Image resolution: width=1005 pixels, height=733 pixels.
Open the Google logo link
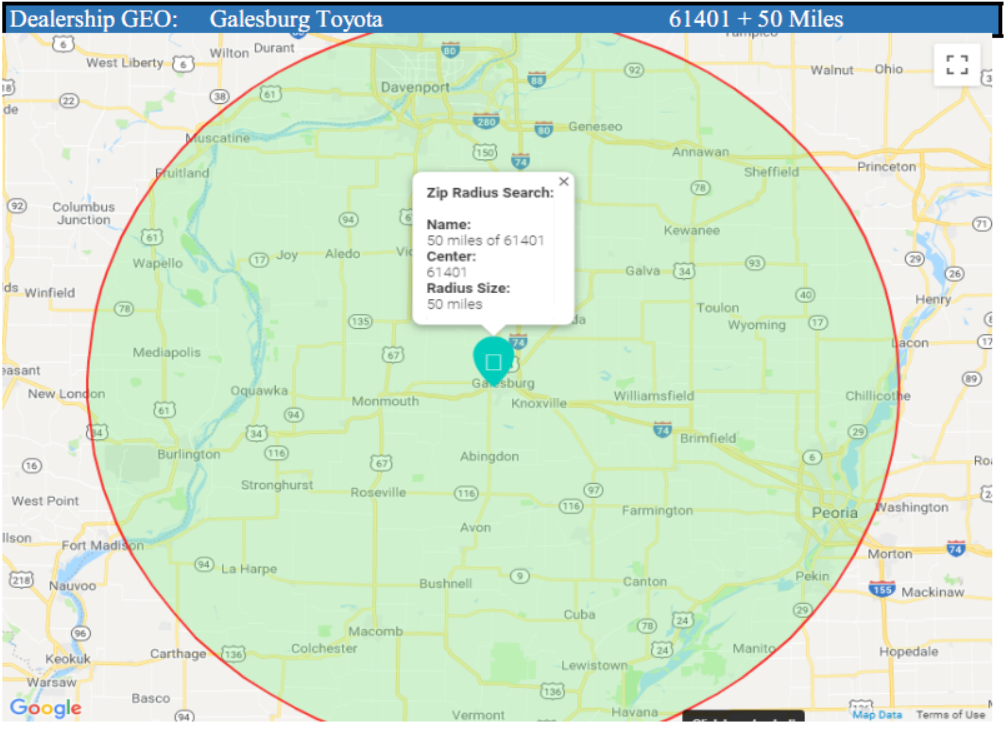[46, 708]
